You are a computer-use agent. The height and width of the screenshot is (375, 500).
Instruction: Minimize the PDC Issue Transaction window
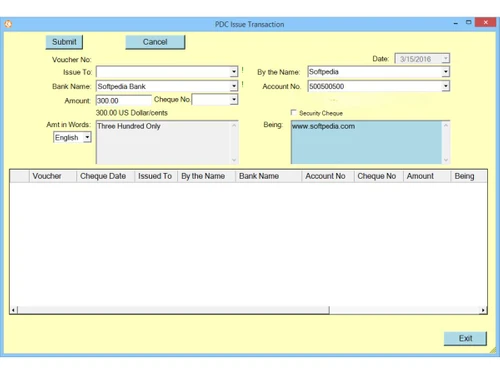(456, 23)
